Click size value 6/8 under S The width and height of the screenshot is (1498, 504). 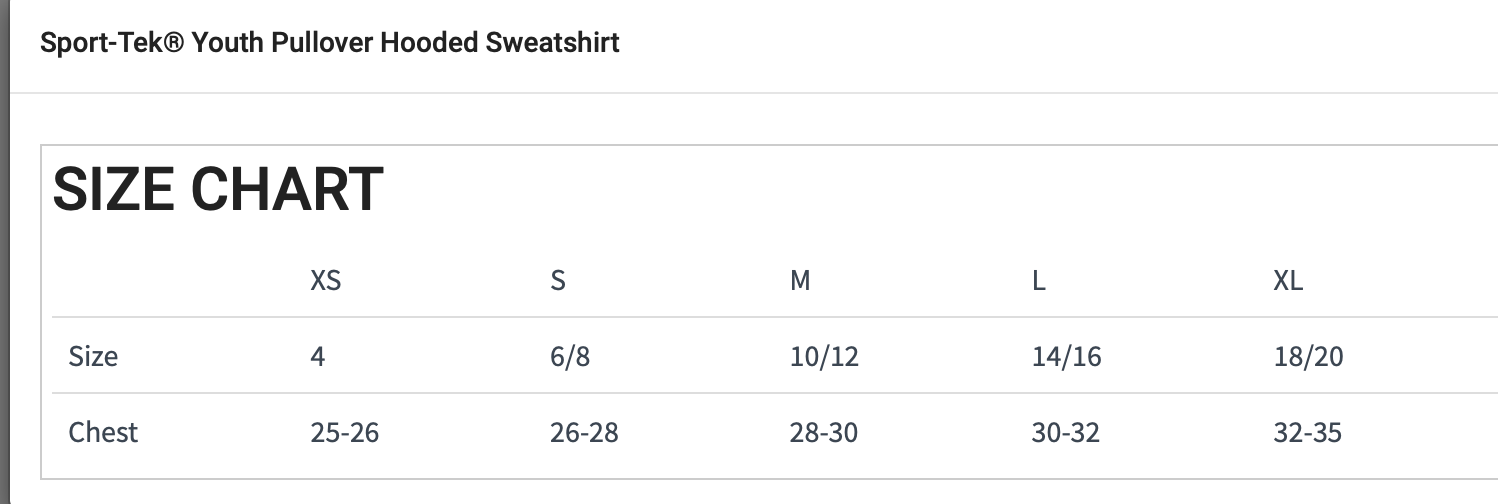click(x=570, y=356)
